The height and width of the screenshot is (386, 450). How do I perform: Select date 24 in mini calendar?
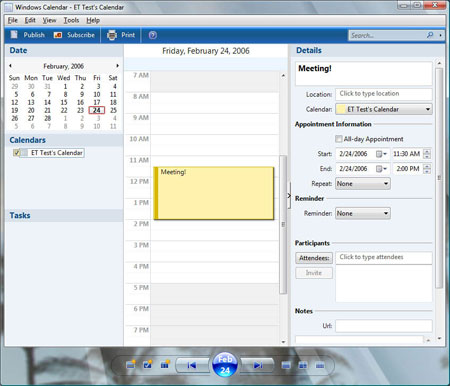[97, 110]
